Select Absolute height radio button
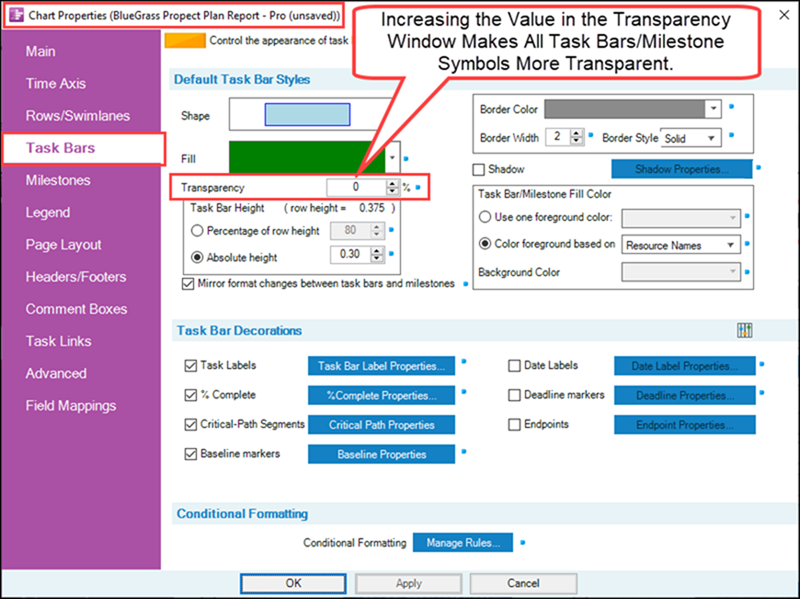 [197, 257]
